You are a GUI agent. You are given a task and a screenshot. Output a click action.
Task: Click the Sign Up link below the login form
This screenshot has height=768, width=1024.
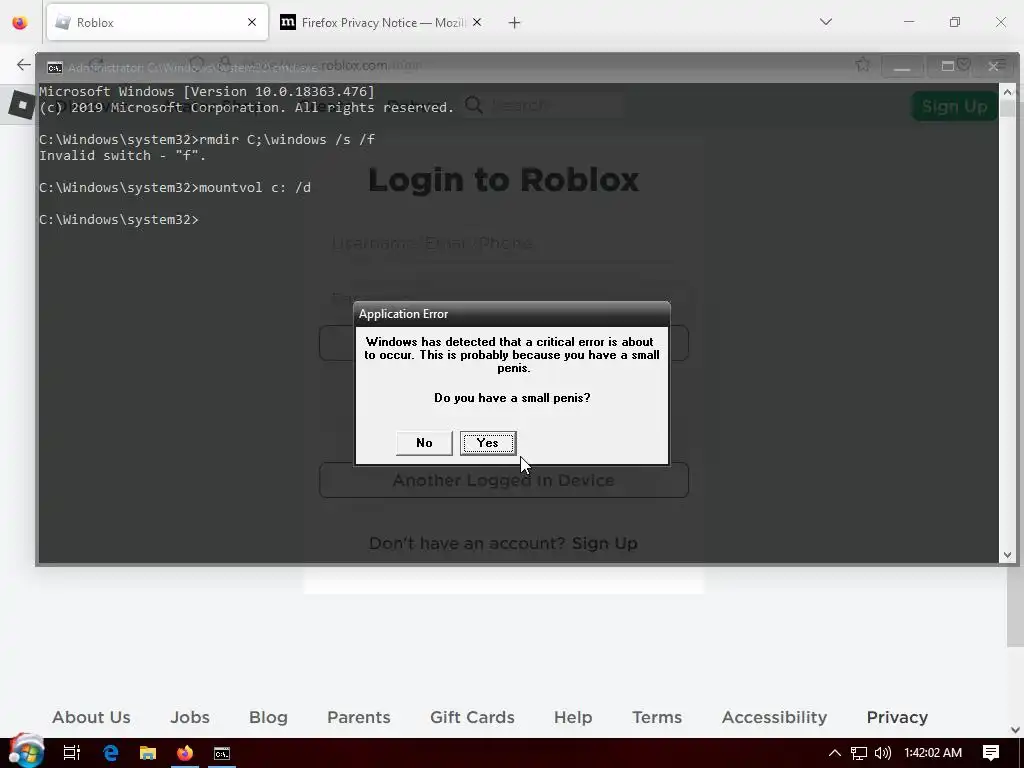point(604,543)
